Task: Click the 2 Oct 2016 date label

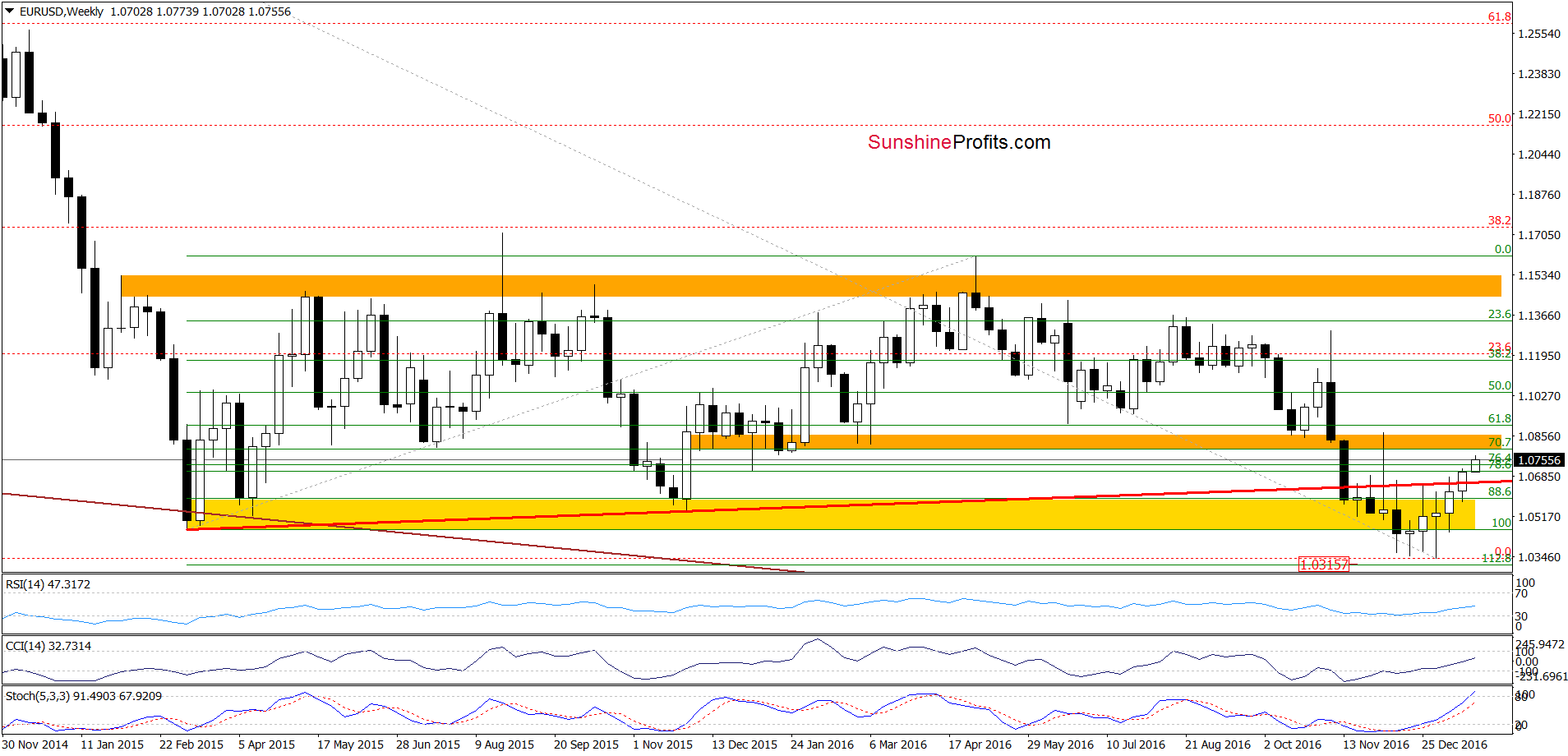Action: (1293, 744)
